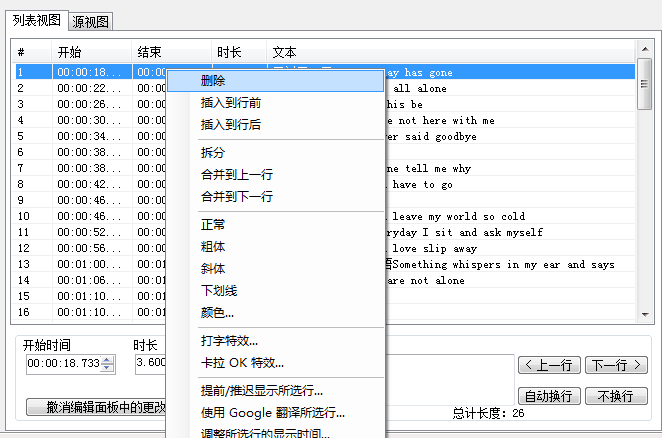
Task: Select subtitle row 9 starting 00:00:46
Action: point(324,200)
